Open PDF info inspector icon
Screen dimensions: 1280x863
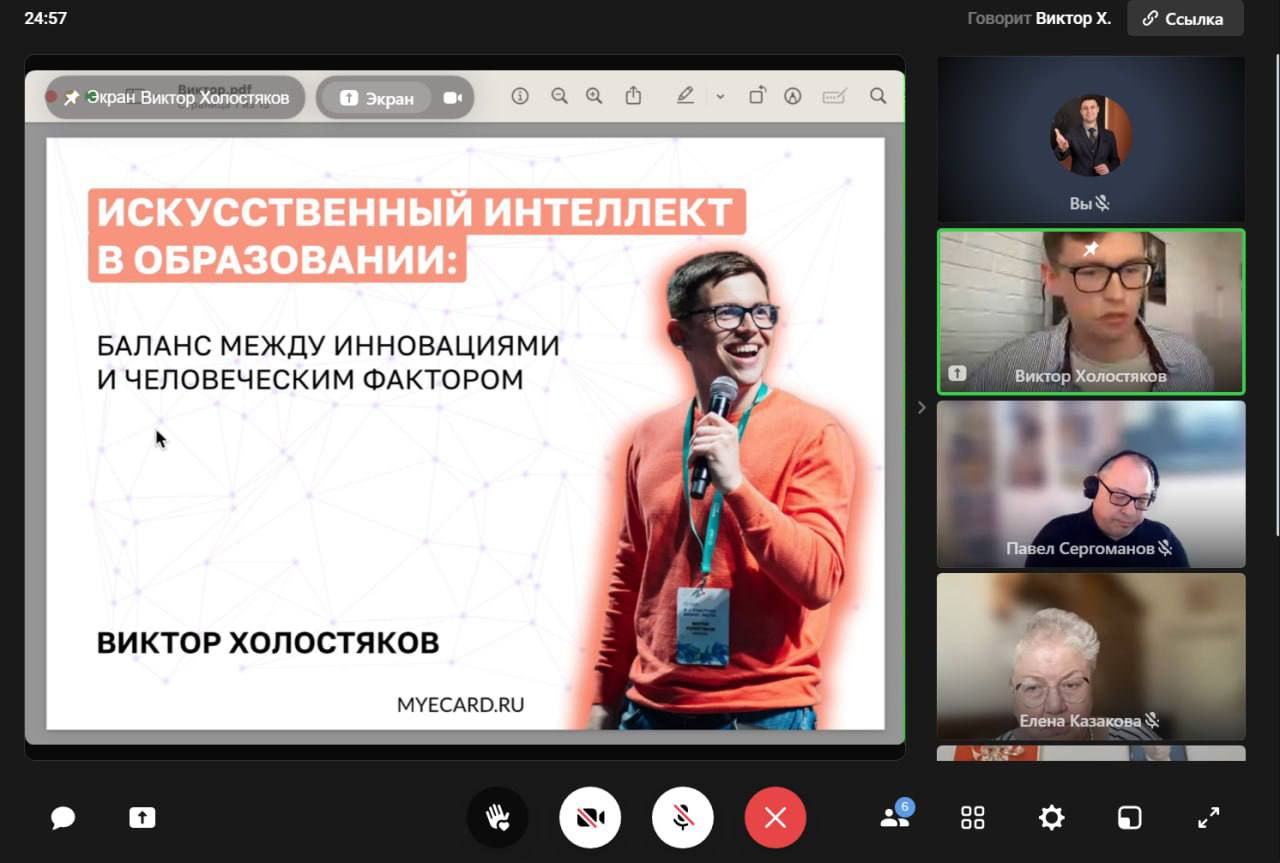pyautogui.click(x=520, y=96)
